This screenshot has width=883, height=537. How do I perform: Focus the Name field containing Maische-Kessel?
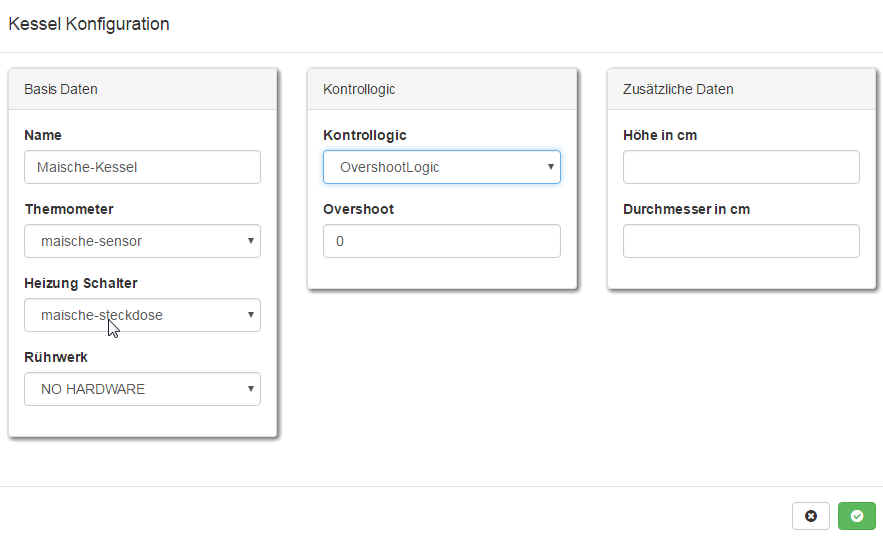(142, 167)
